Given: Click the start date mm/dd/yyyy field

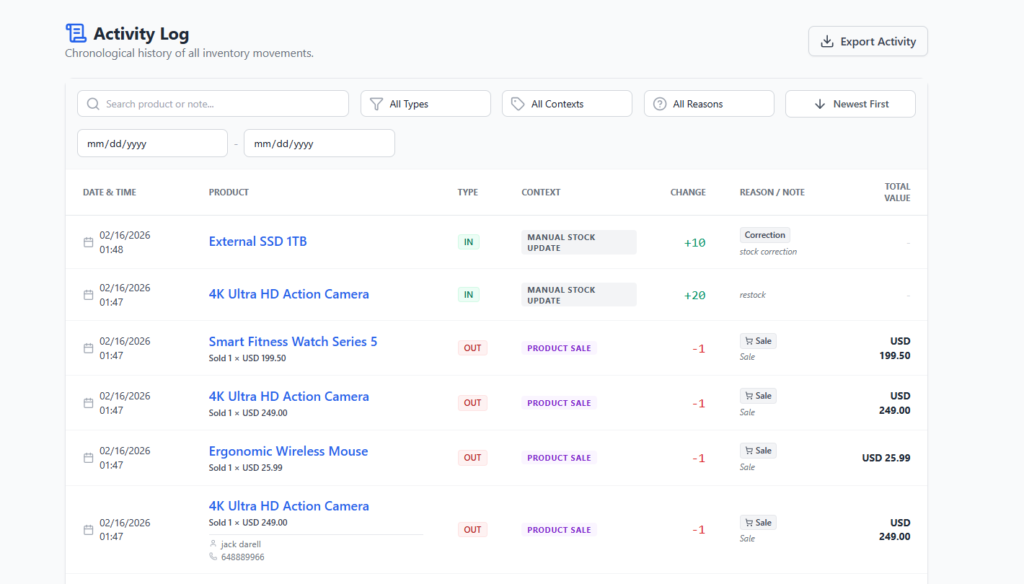Looking at the screenshot, I should click(152, 144).
